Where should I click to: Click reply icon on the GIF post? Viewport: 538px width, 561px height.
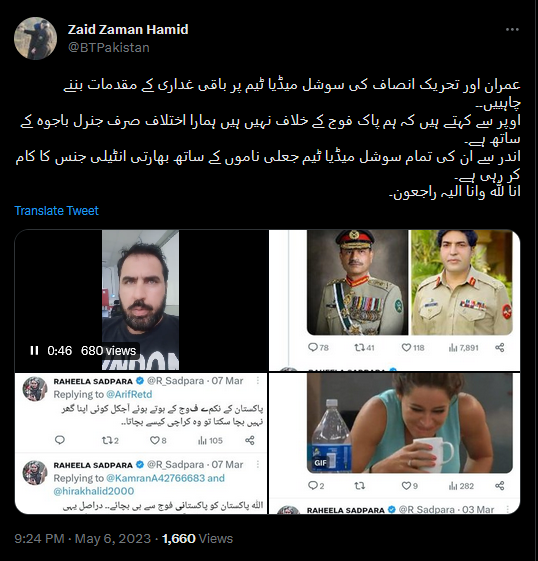pos(313,486)
